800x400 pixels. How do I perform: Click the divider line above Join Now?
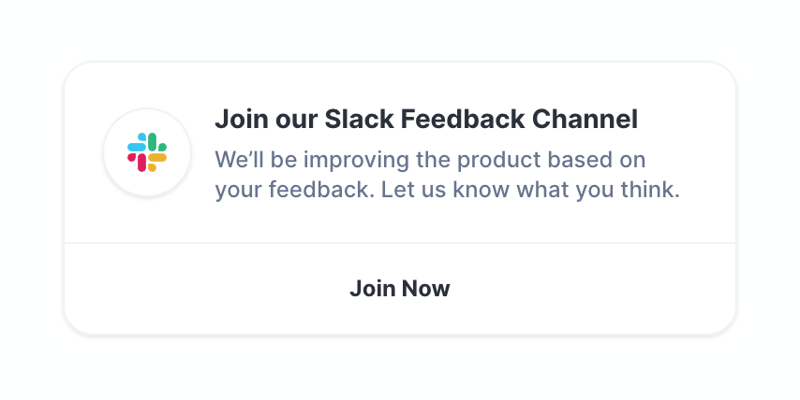[400, 243]
